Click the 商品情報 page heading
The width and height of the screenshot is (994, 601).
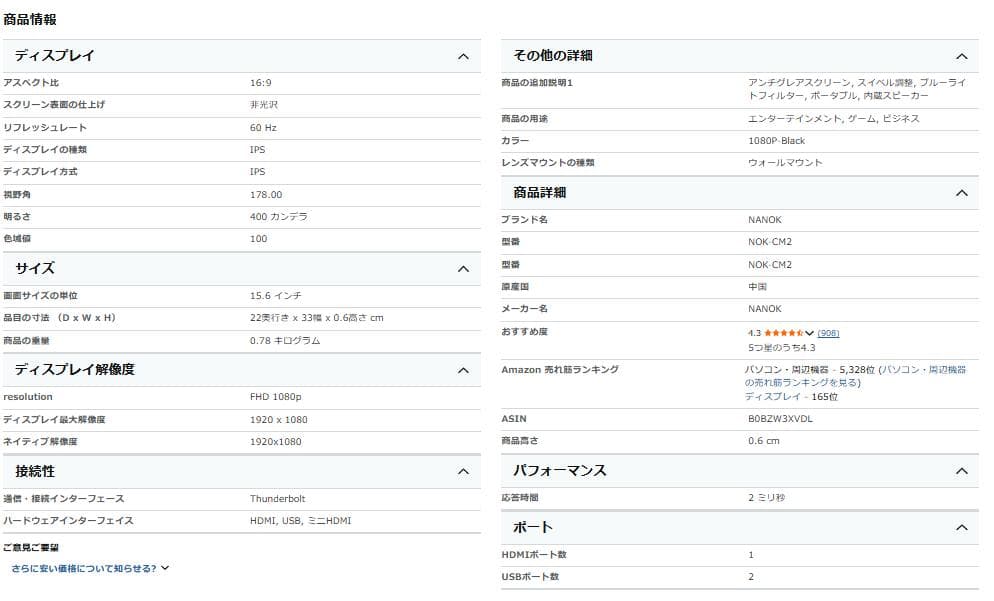point(30,19)
